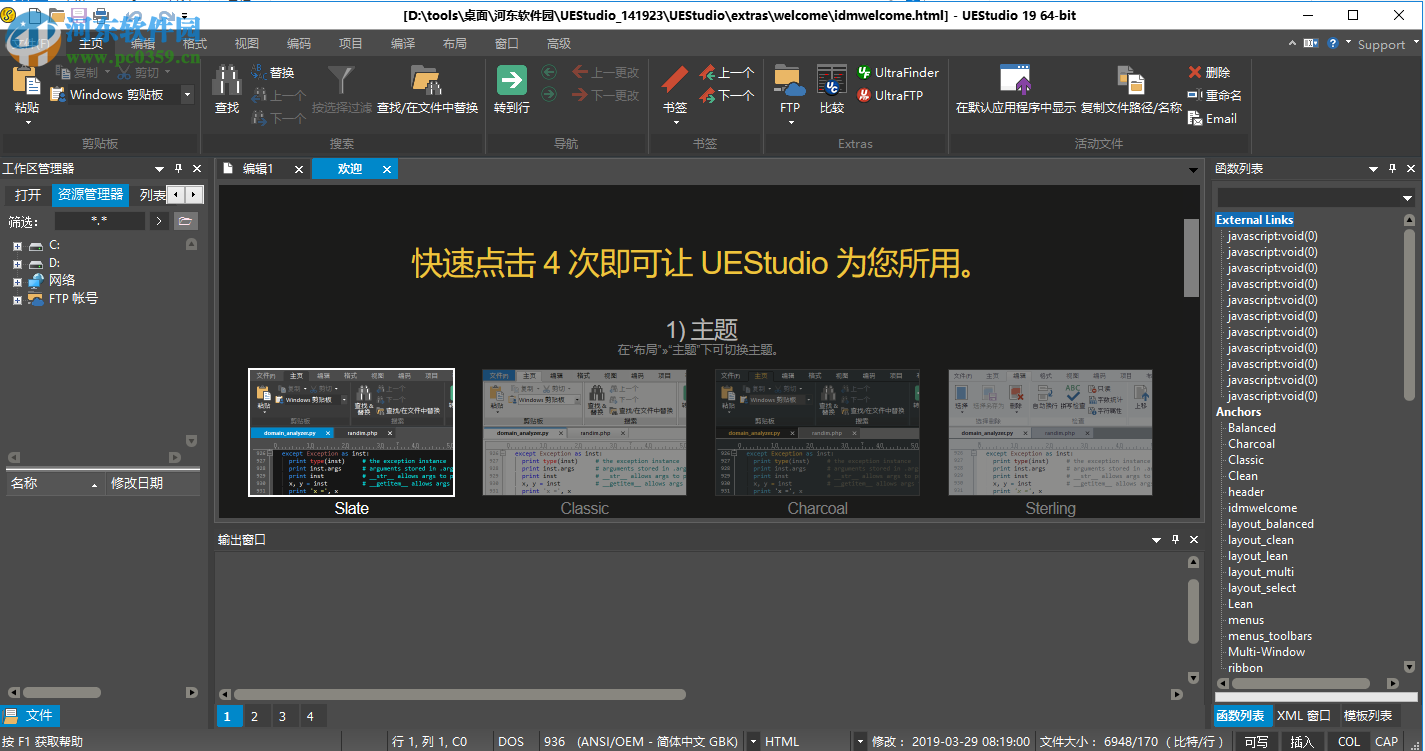The height and width of the screenshot is (751, 1425).
Task: Expand the D: drive tree node
Action: (x=17, y=264)
